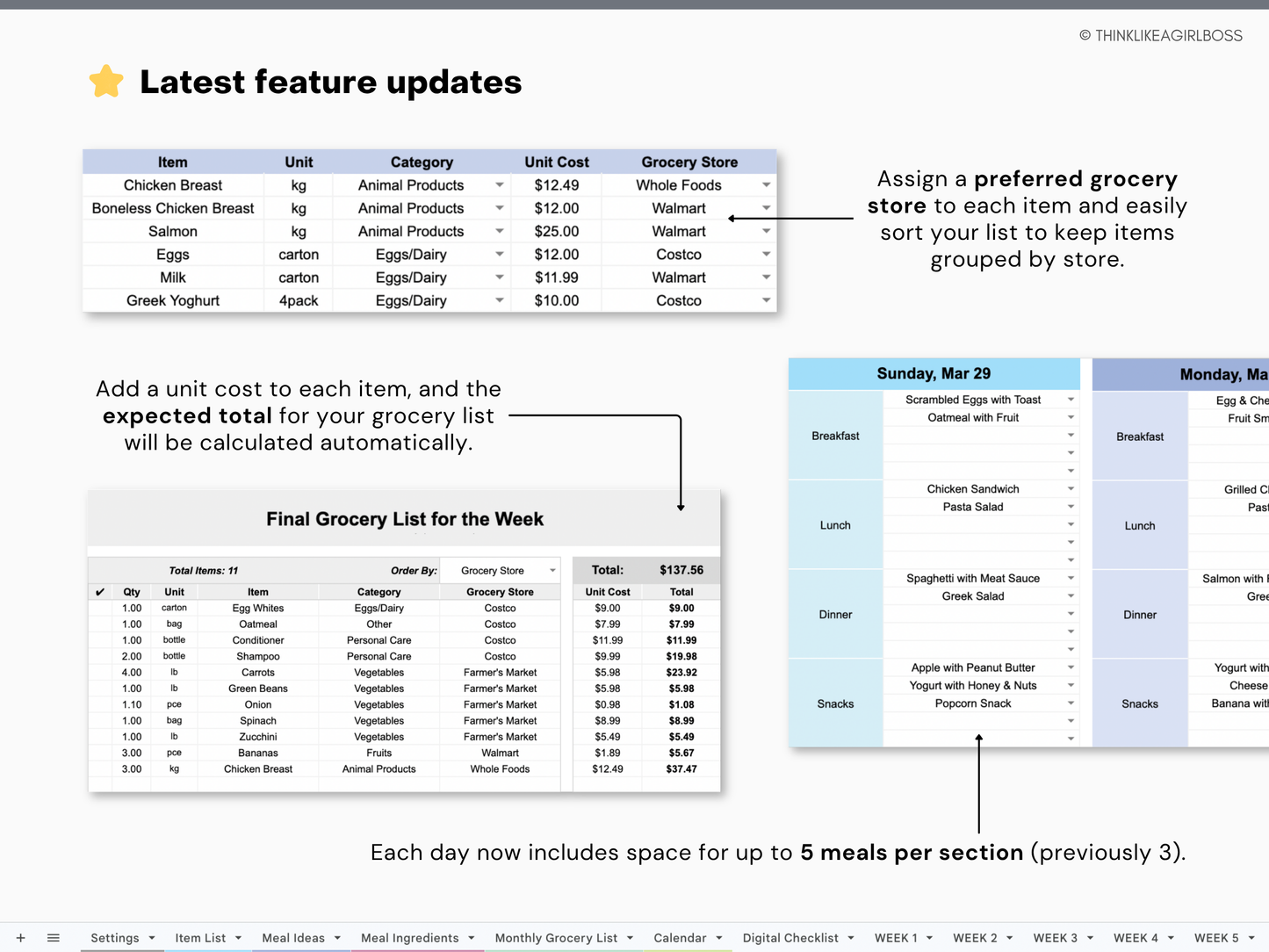1269x952 pixels.
Task: Click the $25.00 unit cost cell
Action: [x=557, y=231]
